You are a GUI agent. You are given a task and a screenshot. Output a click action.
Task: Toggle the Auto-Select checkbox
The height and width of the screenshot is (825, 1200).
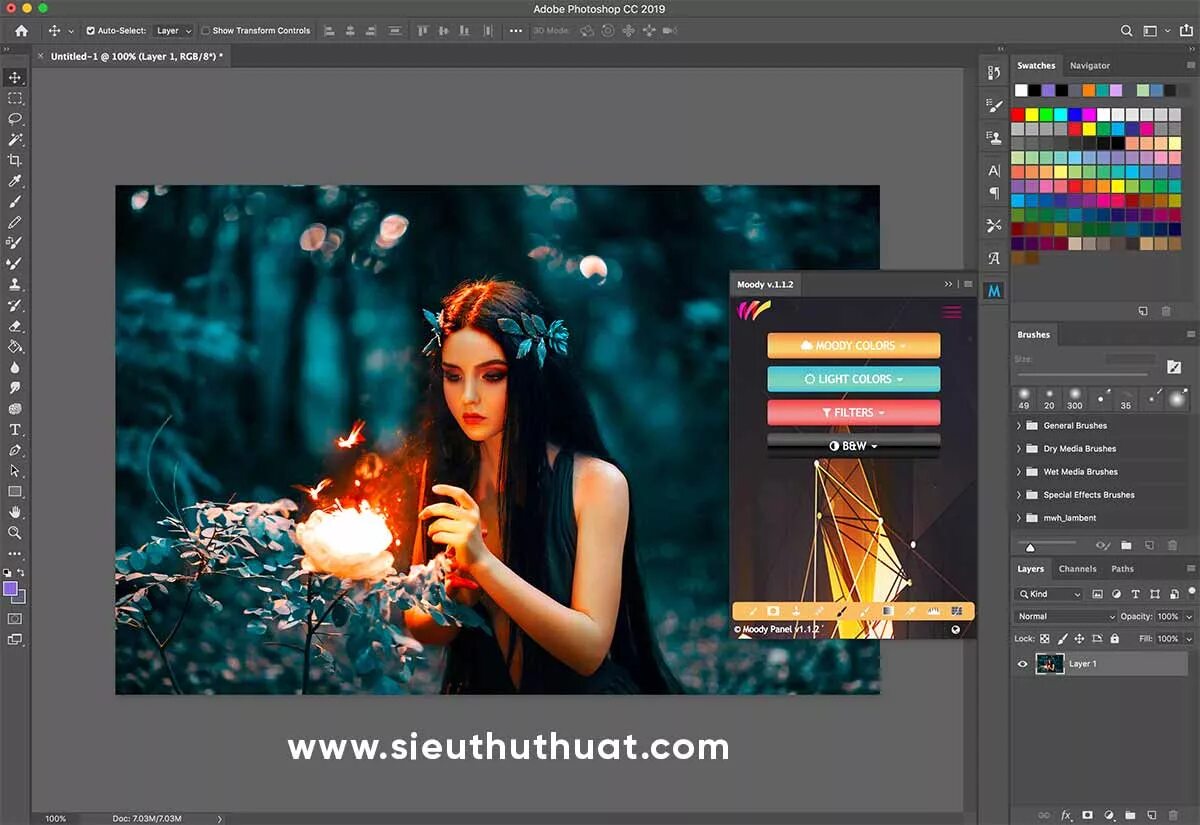91,31
